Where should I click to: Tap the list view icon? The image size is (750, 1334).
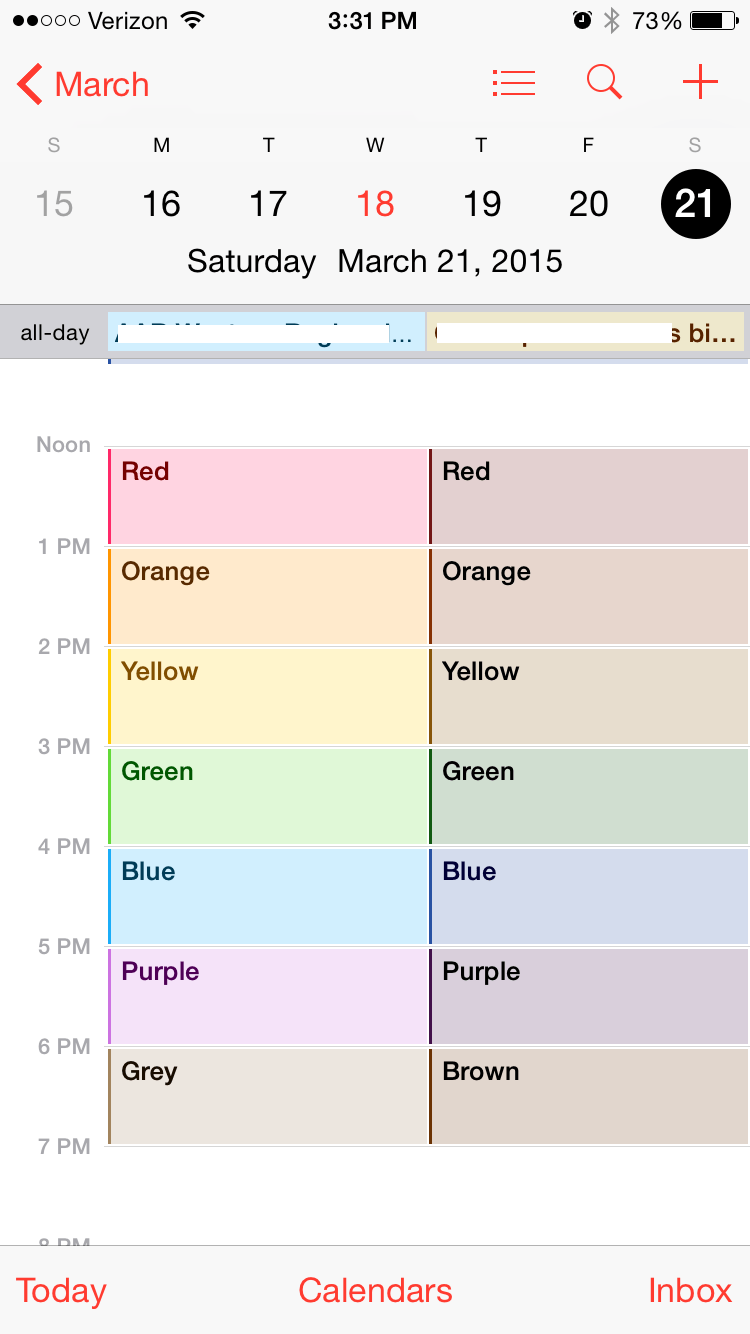[x=514, y=83]
